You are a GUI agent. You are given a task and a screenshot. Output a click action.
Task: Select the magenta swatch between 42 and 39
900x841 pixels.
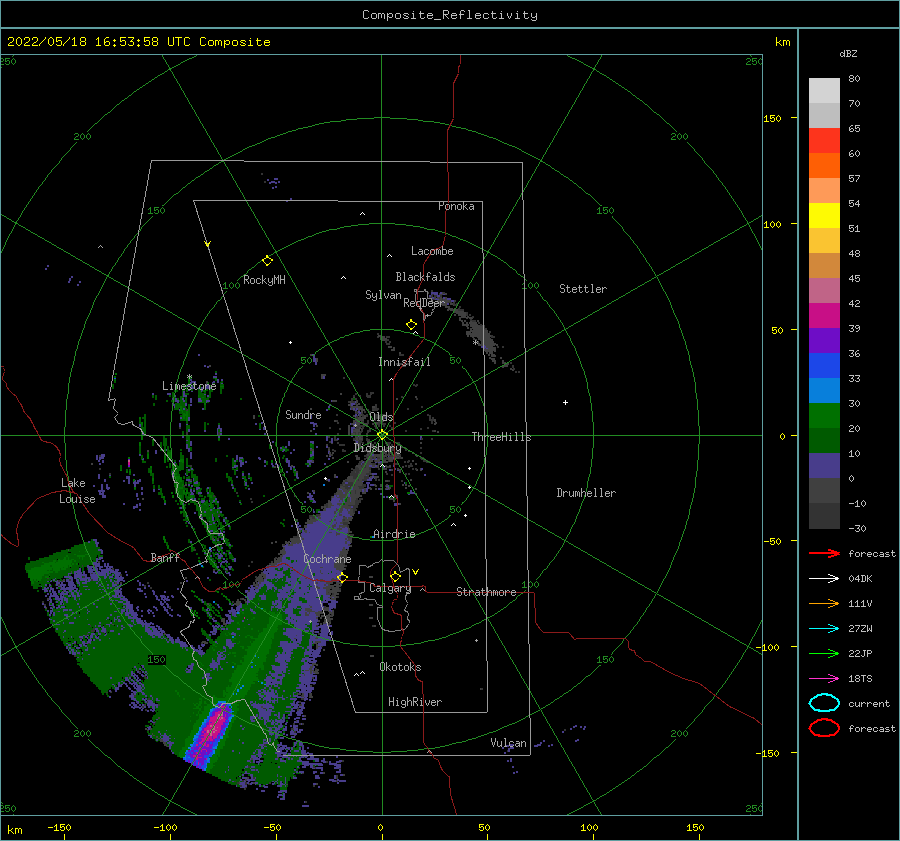point(824,315)
